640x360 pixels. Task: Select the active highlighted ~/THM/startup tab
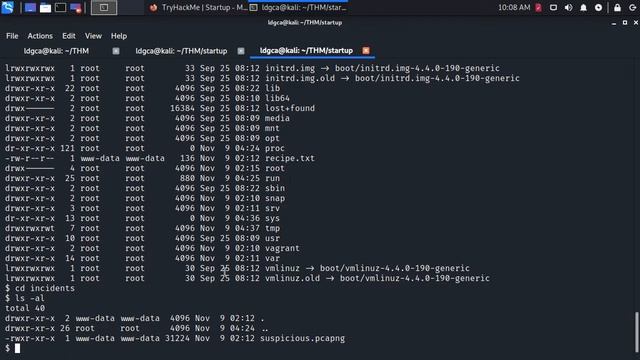pos(306,51)
